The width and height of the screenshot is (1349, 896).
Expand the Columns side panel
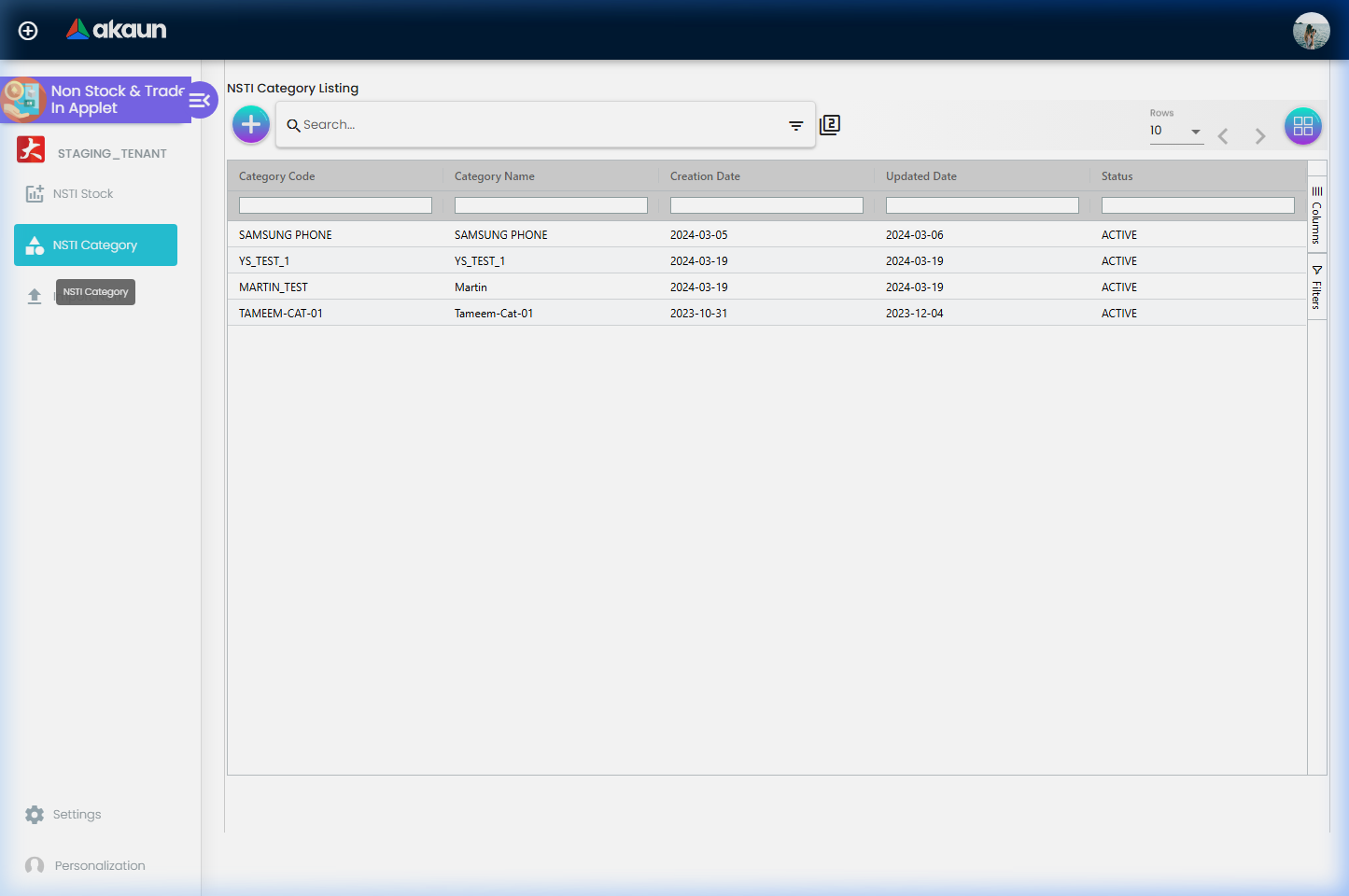point(1316,215)
